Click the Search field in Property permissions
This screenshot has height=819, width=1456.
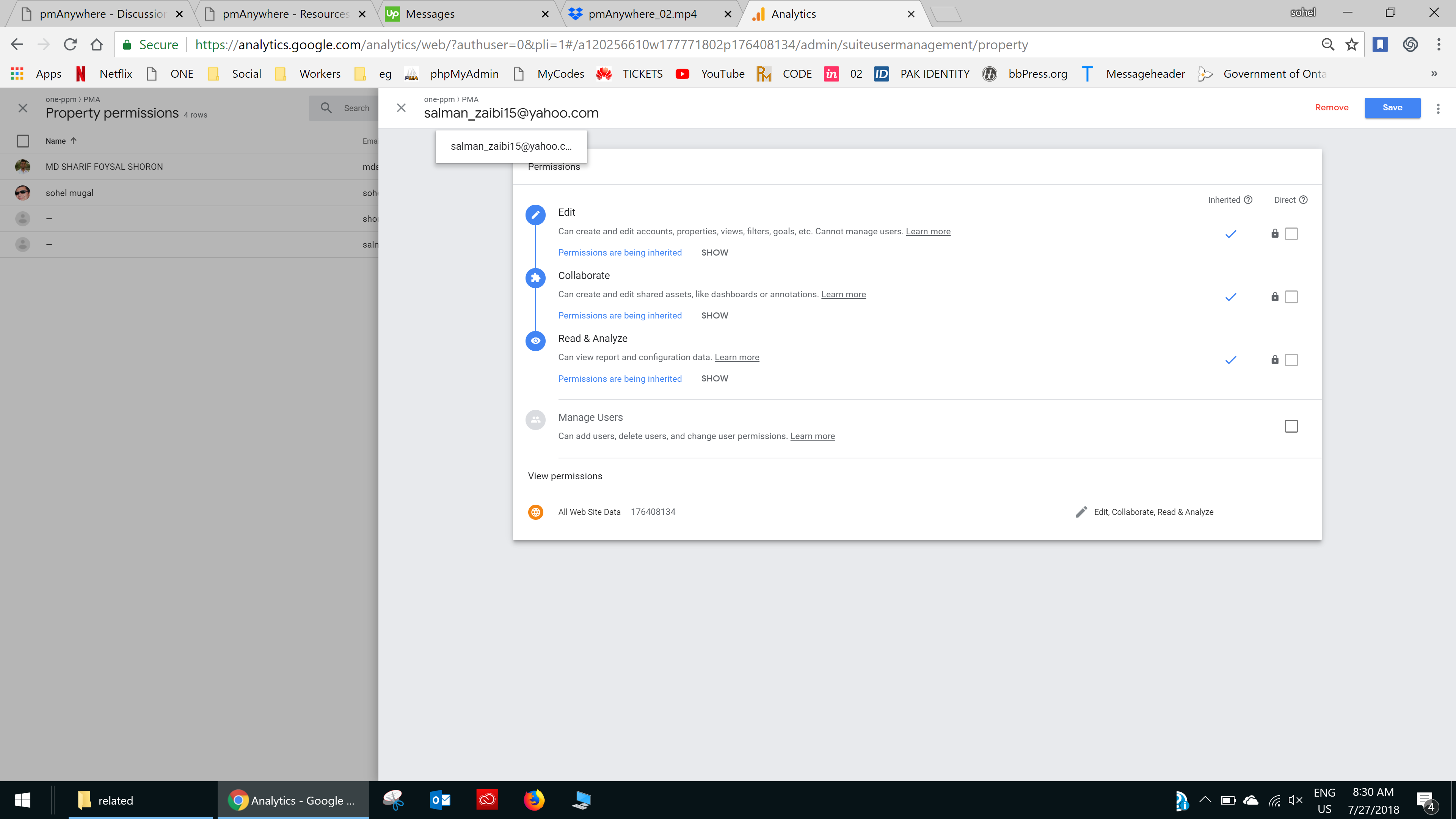356,108
